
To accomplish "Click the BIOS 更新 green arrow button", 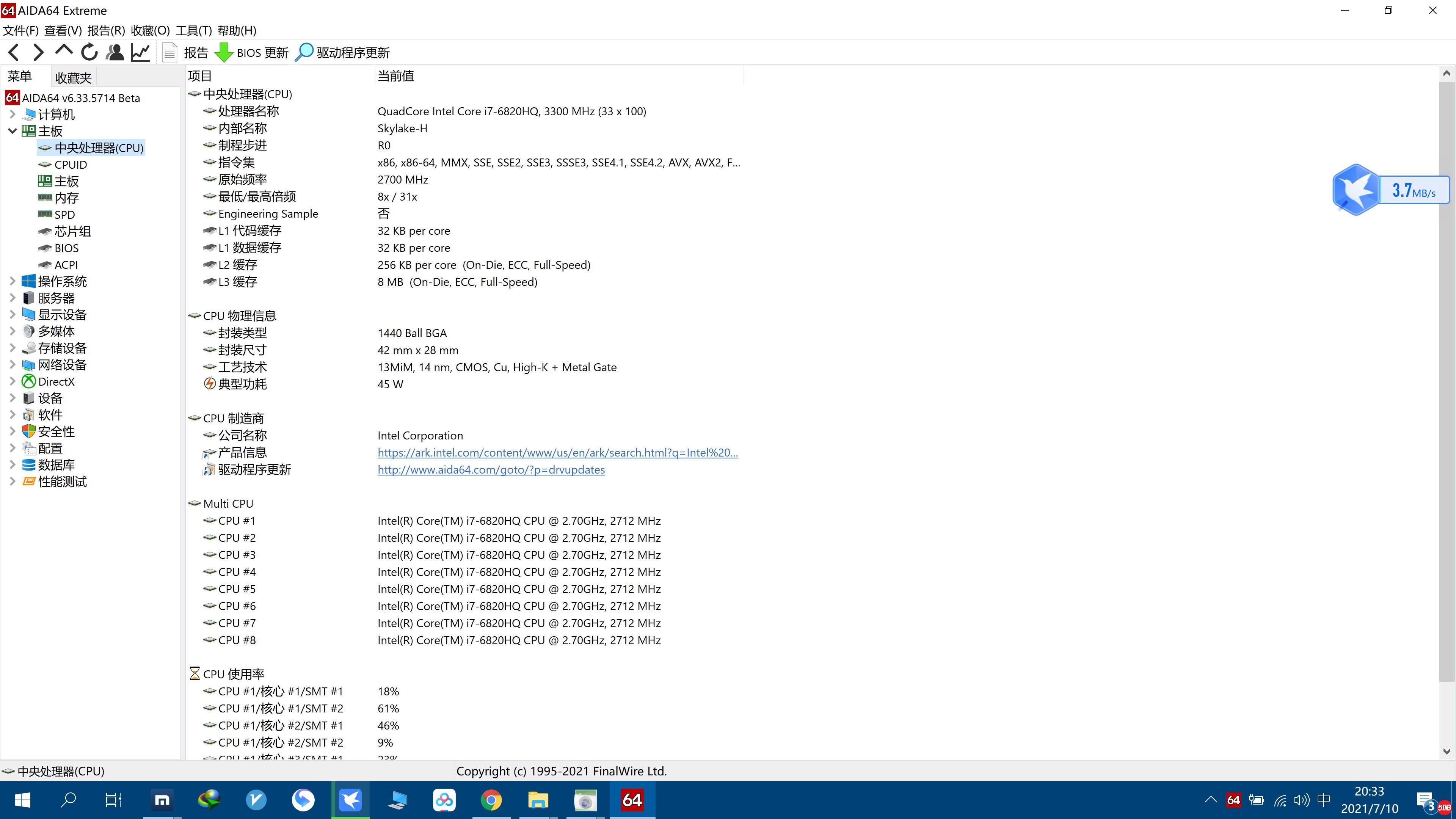I will coord(251,53).
